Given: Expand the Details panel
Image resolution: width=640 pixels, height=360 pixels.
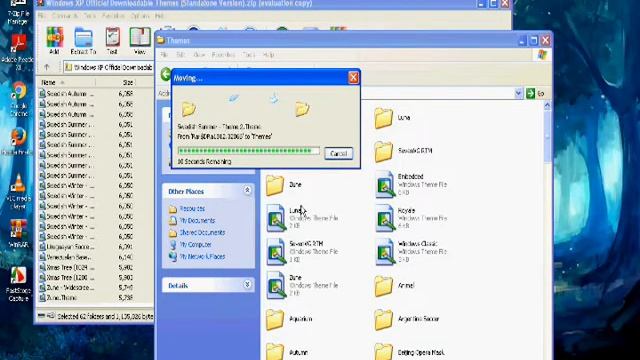Looking at the screenshot, I should 247,284.
